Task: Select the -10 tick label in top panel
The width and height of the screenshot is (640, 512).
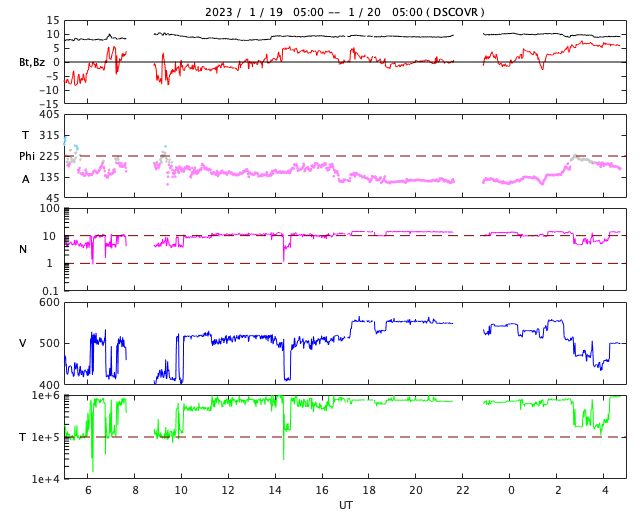Action: (49, 90)
